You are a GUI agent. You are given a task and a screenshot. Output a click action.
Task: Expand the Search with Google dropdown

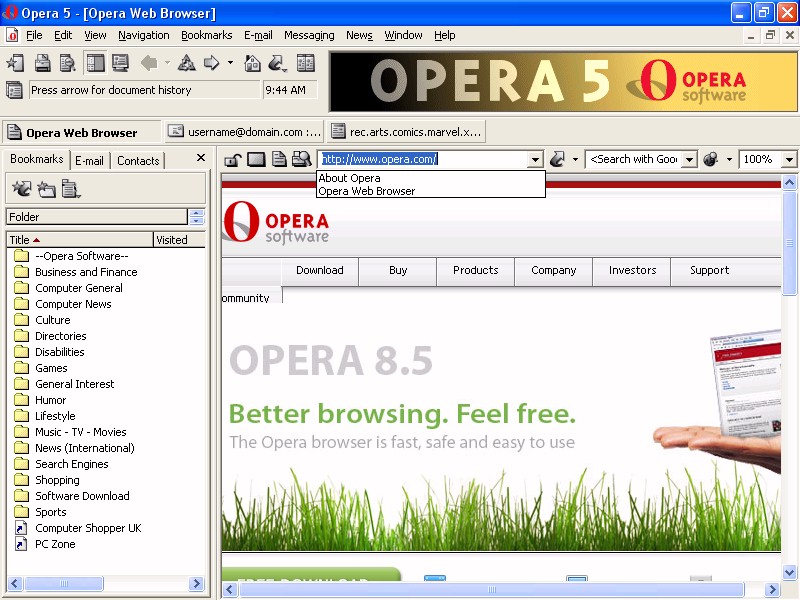tap(689, 160)
